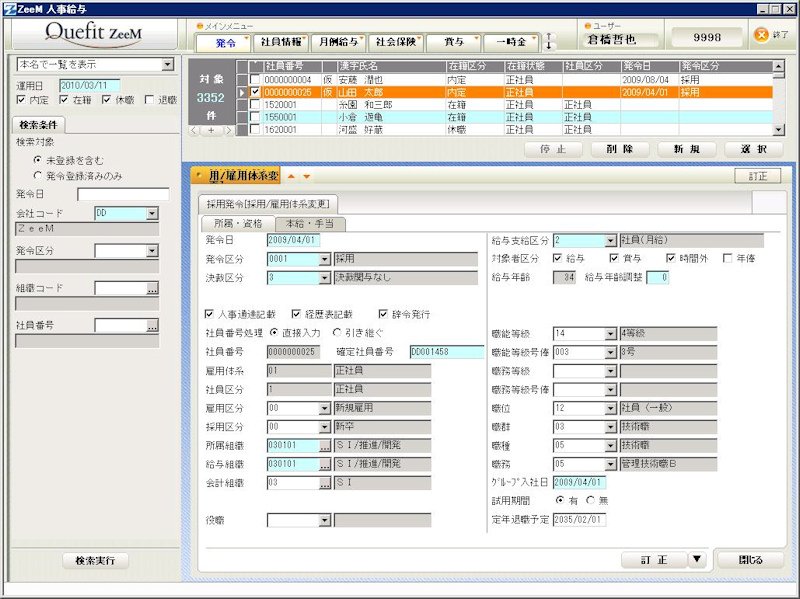The width and height of the screenshot is (800, 599).
Task: Select the 引き継ぐ radio button
Action: (336, 332)
